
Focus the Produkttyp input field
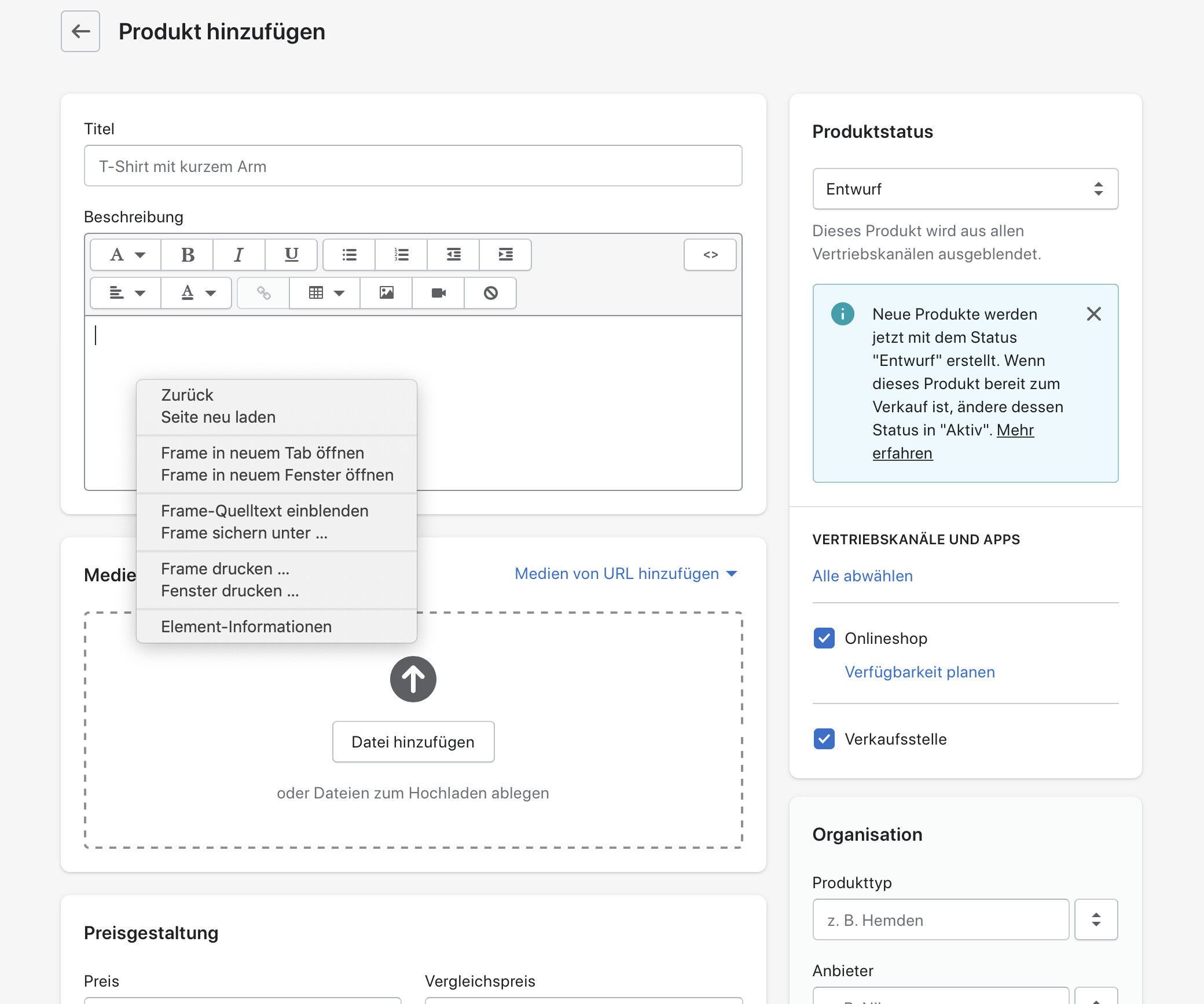click(x=941, y=919)
